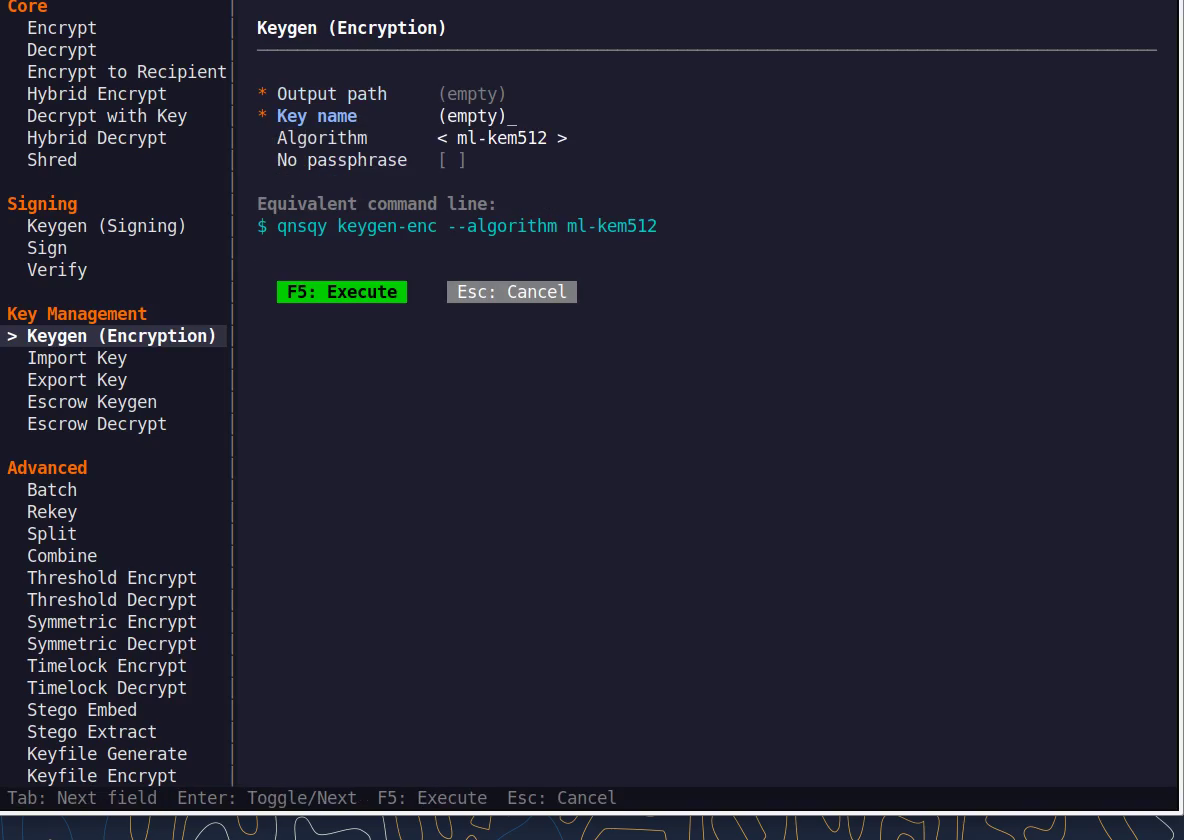
Task: Select Decrypt in the Core section
Action: coord(62,50)
